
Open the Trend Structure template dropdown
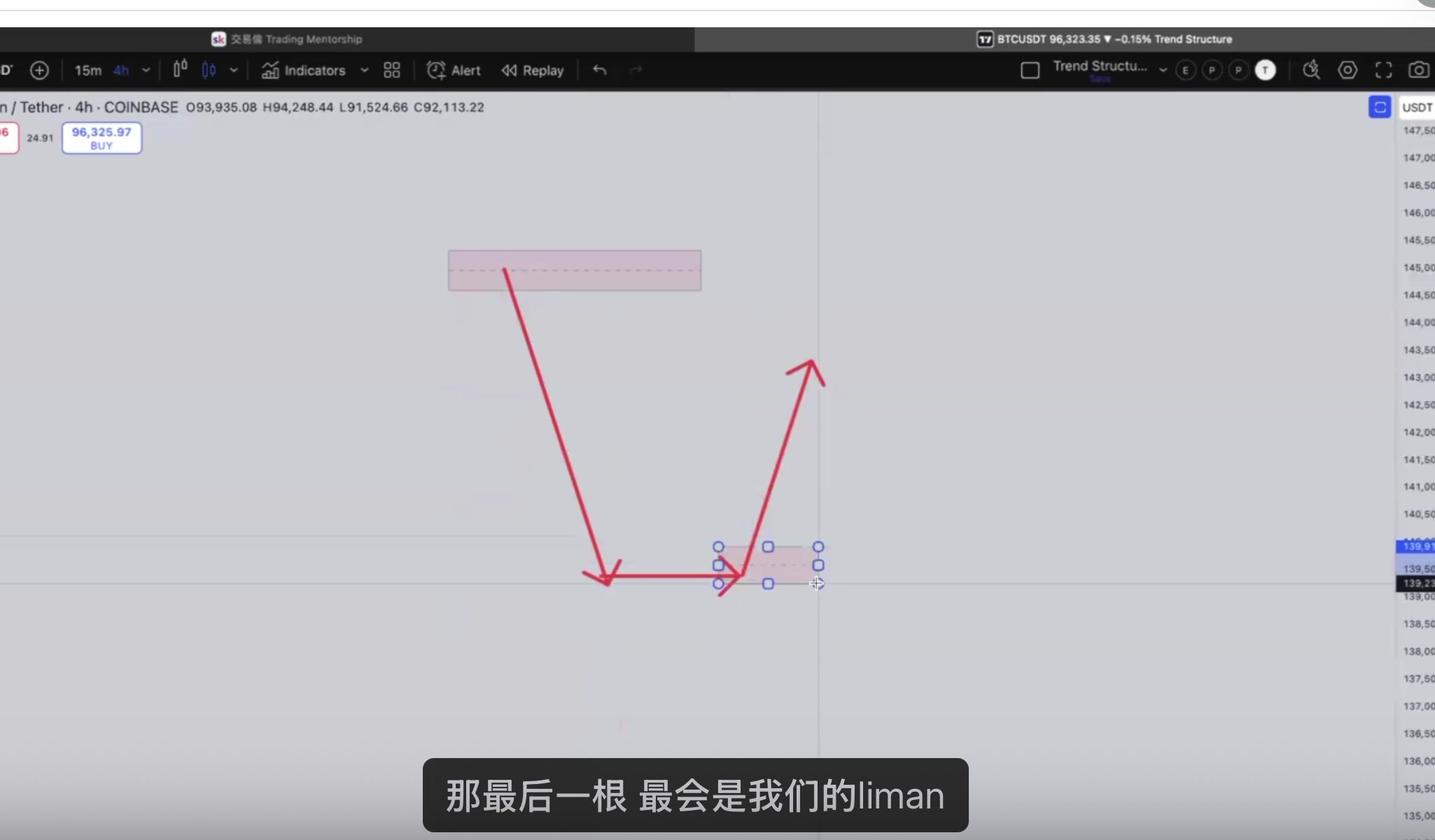1162,70
